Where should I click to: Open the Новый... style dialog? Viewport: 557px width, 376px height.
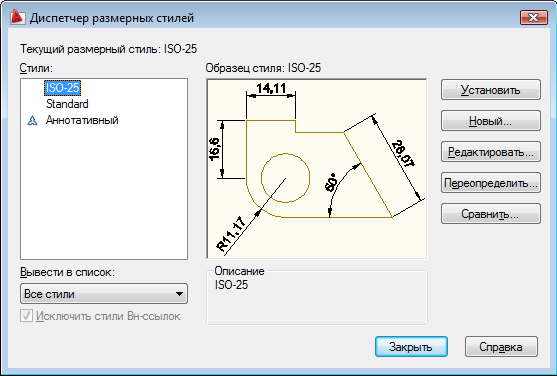coord(491,121)
